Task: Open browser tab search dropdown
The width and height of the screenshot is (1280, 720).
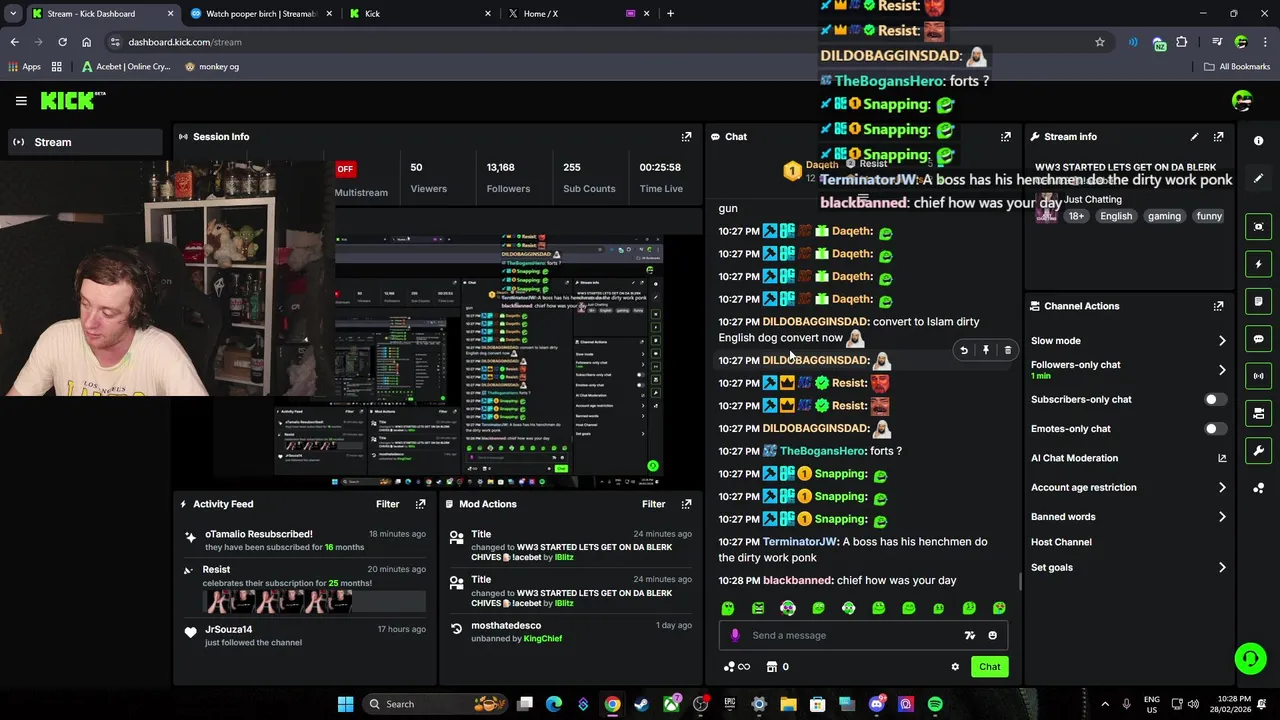Action: (13, 13)
